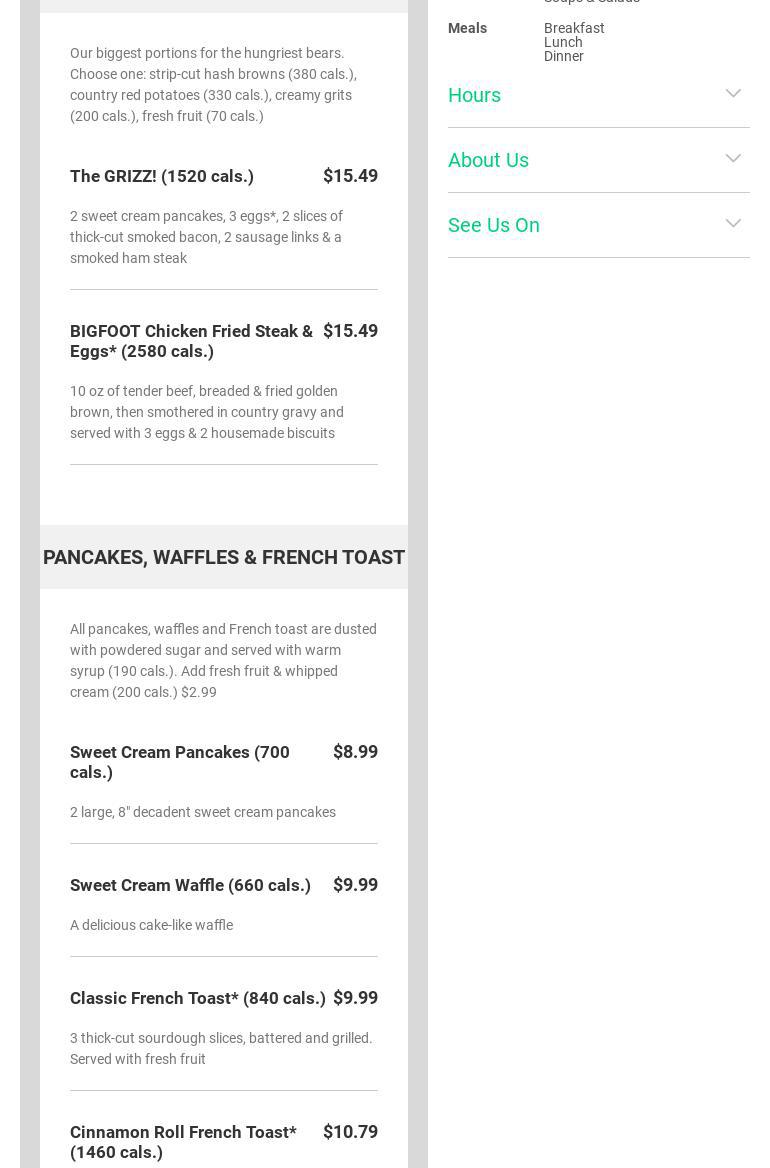770x1168 pixels.
Task: Expand the Hours section chevron
Action: click(733, 94)
